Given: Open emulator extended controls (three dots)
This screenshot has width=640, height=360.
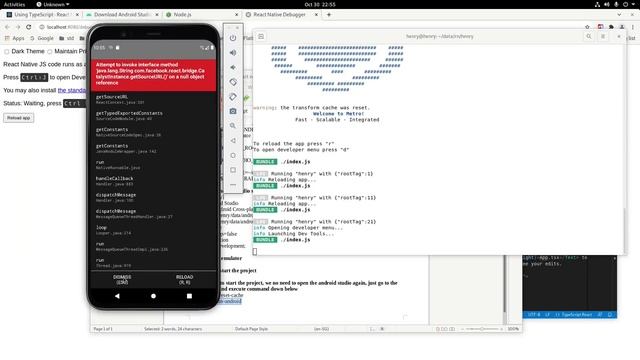Looking at the screenshot, I should pos(233,184).
